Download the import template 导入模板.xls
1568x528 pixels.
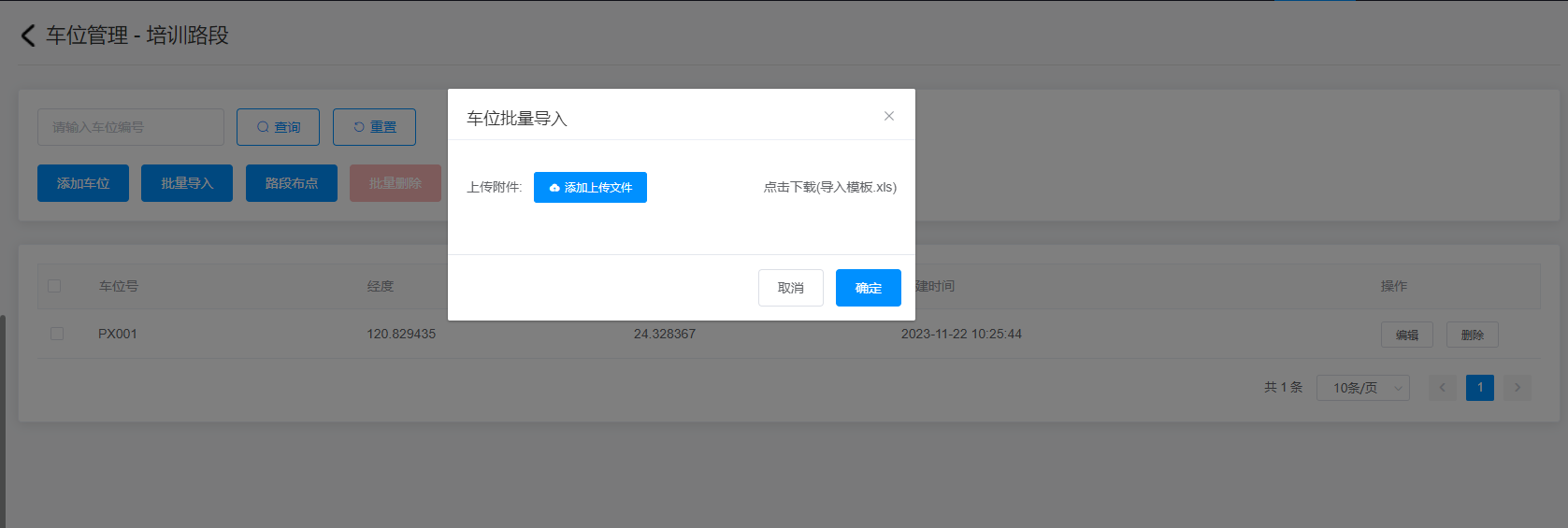point(829,187)
